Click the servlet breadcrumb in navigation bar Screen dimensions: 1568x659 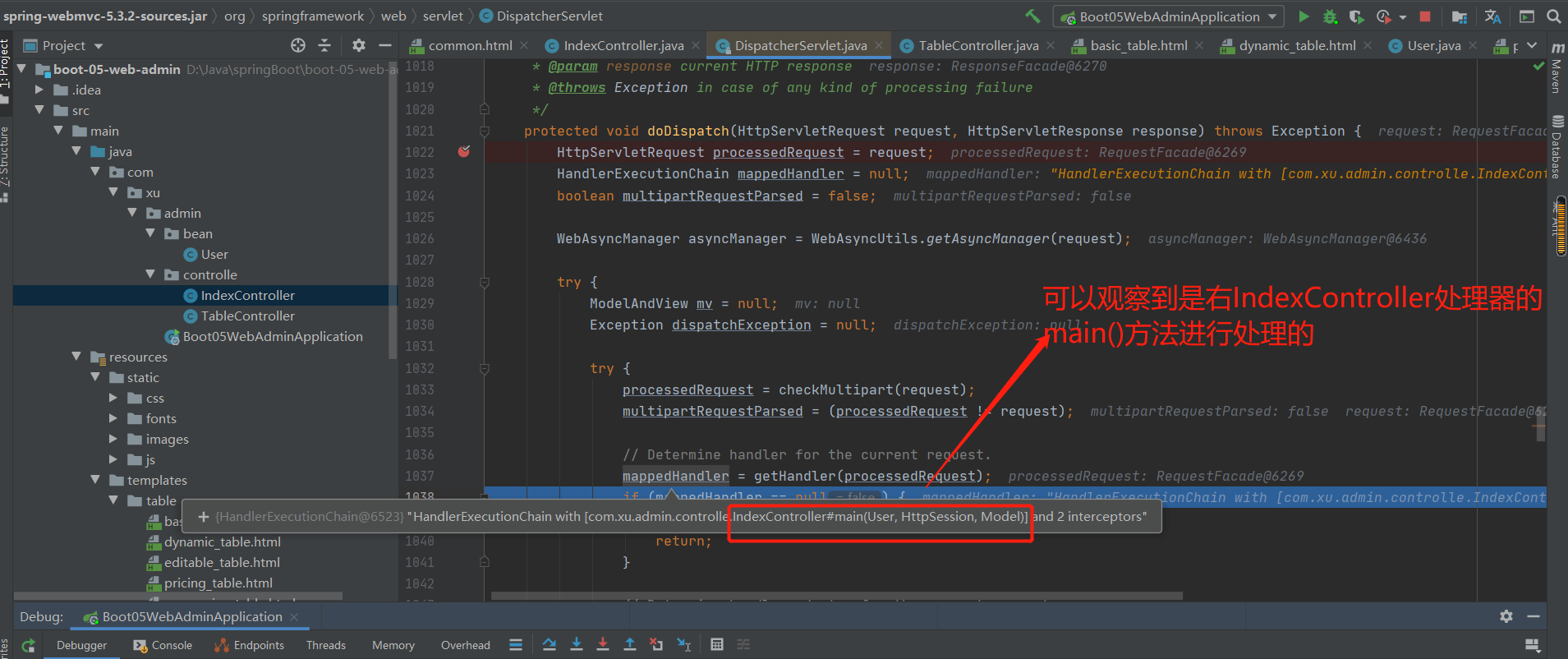tap(443, 16)
